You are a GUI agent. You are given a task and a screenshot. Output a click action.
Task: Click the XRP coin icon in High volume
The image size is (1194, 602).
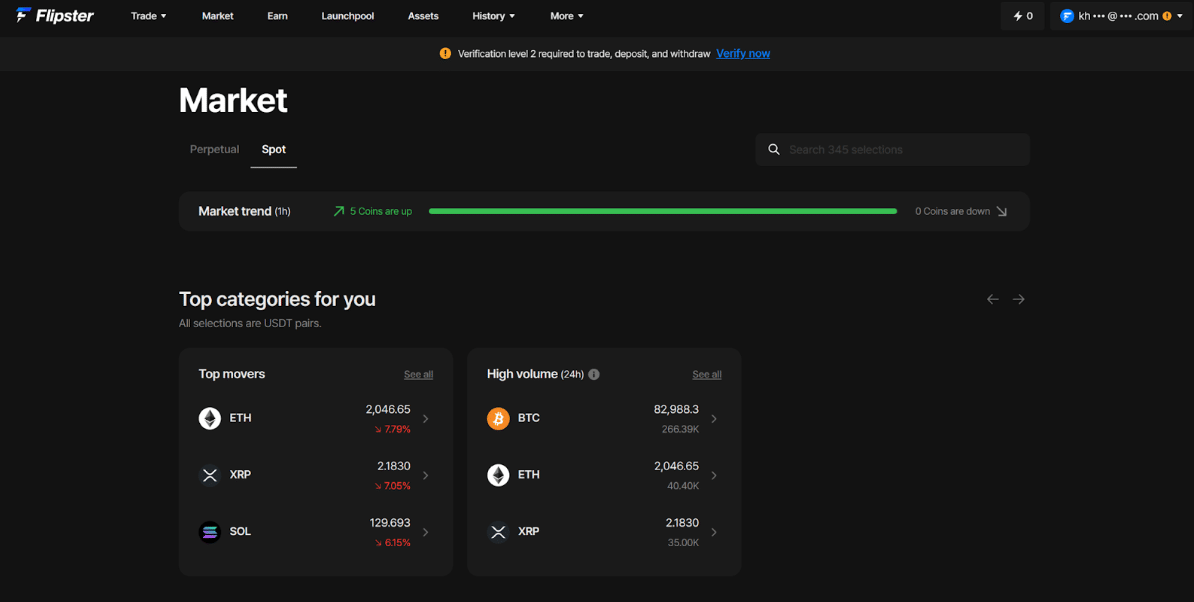[498, 532]
